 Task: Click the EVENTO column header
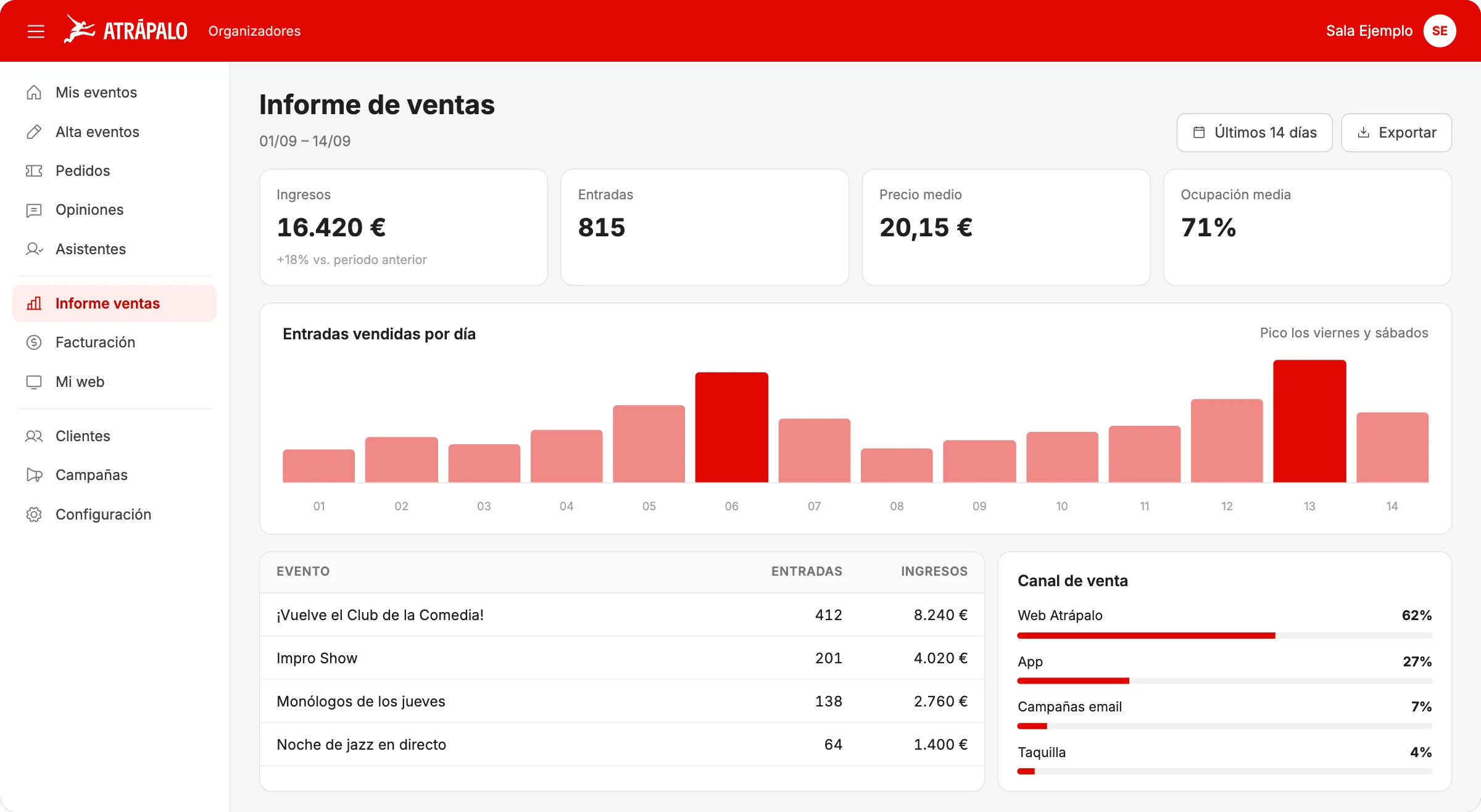[x=303, y=571]
